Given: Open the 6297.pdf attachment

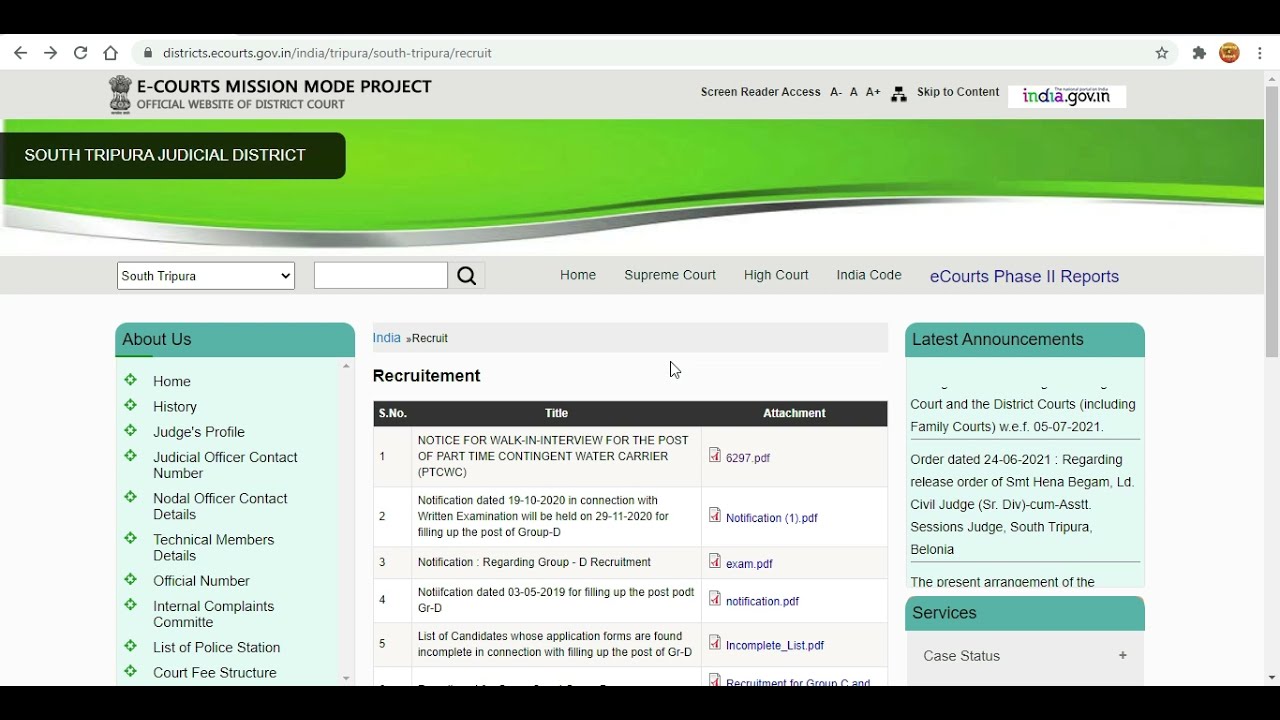Looking at the screenshot, I should point(748,458).
